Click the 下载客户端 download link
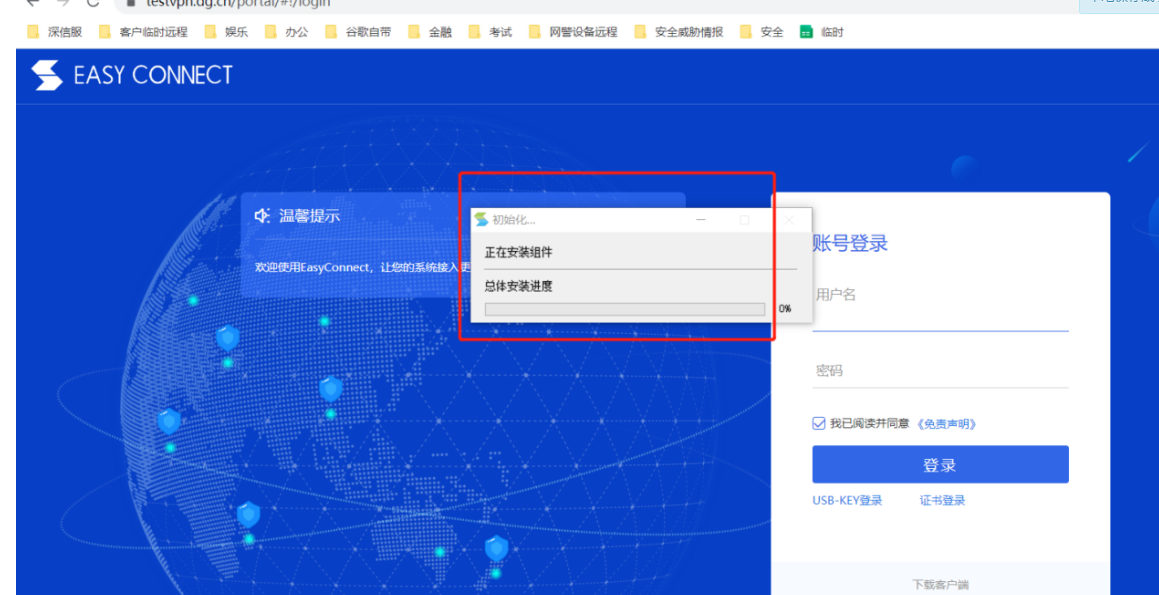 [x=940, y=584]
